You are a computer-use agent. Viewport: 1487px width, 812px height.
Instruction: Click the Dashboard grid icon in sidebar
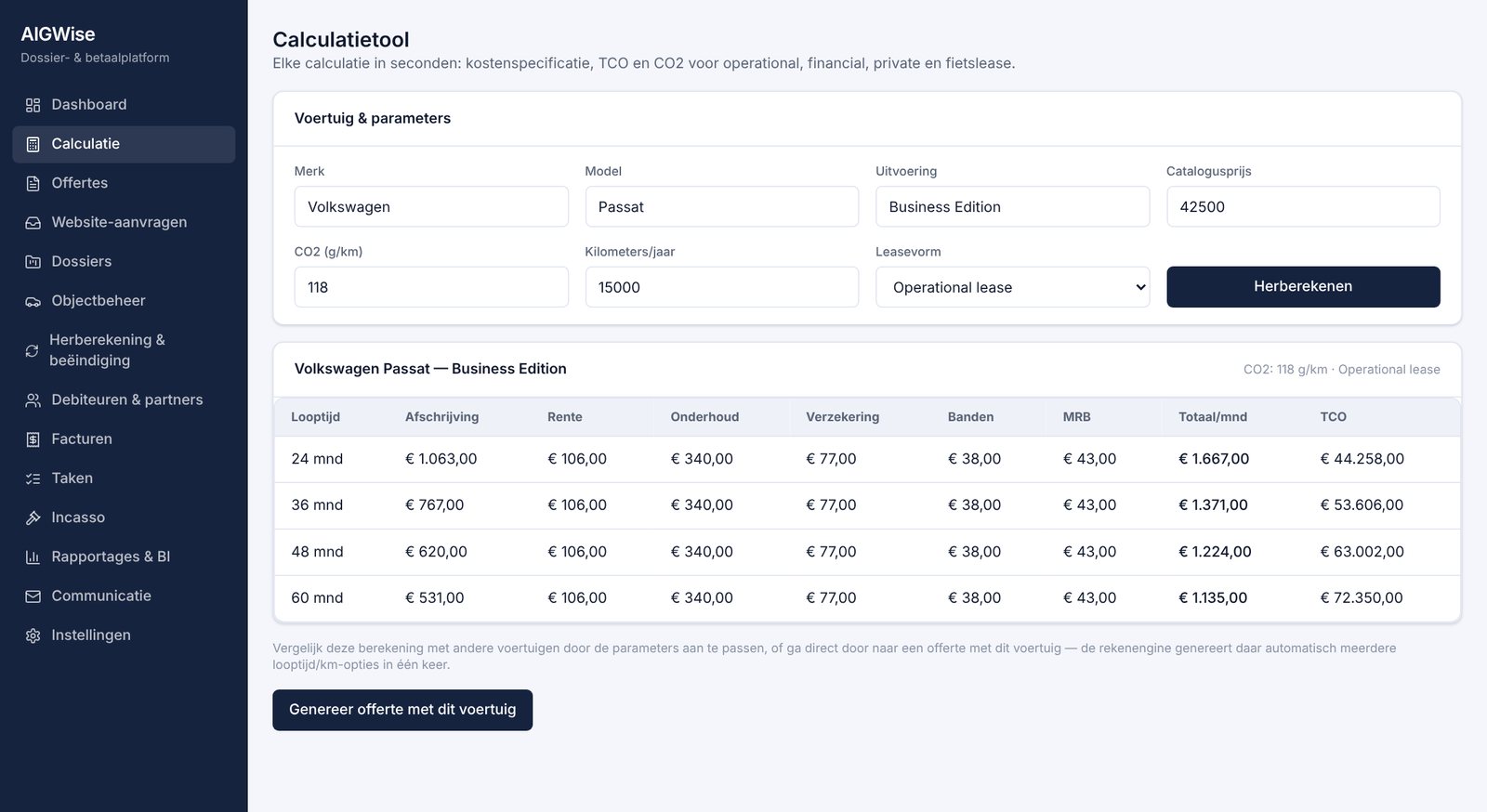(33, 105)
